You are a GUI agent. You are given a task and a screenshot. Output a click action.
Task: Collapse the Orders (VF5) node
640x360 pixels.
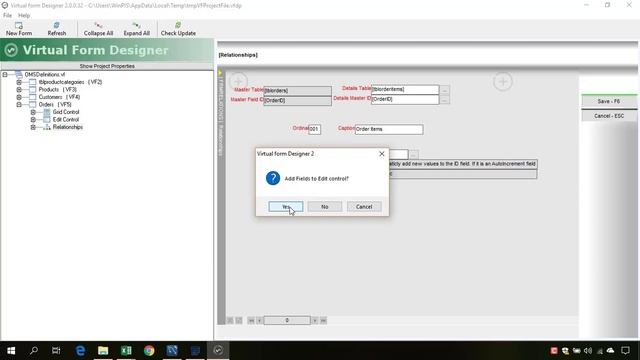[x=19, y=104]
